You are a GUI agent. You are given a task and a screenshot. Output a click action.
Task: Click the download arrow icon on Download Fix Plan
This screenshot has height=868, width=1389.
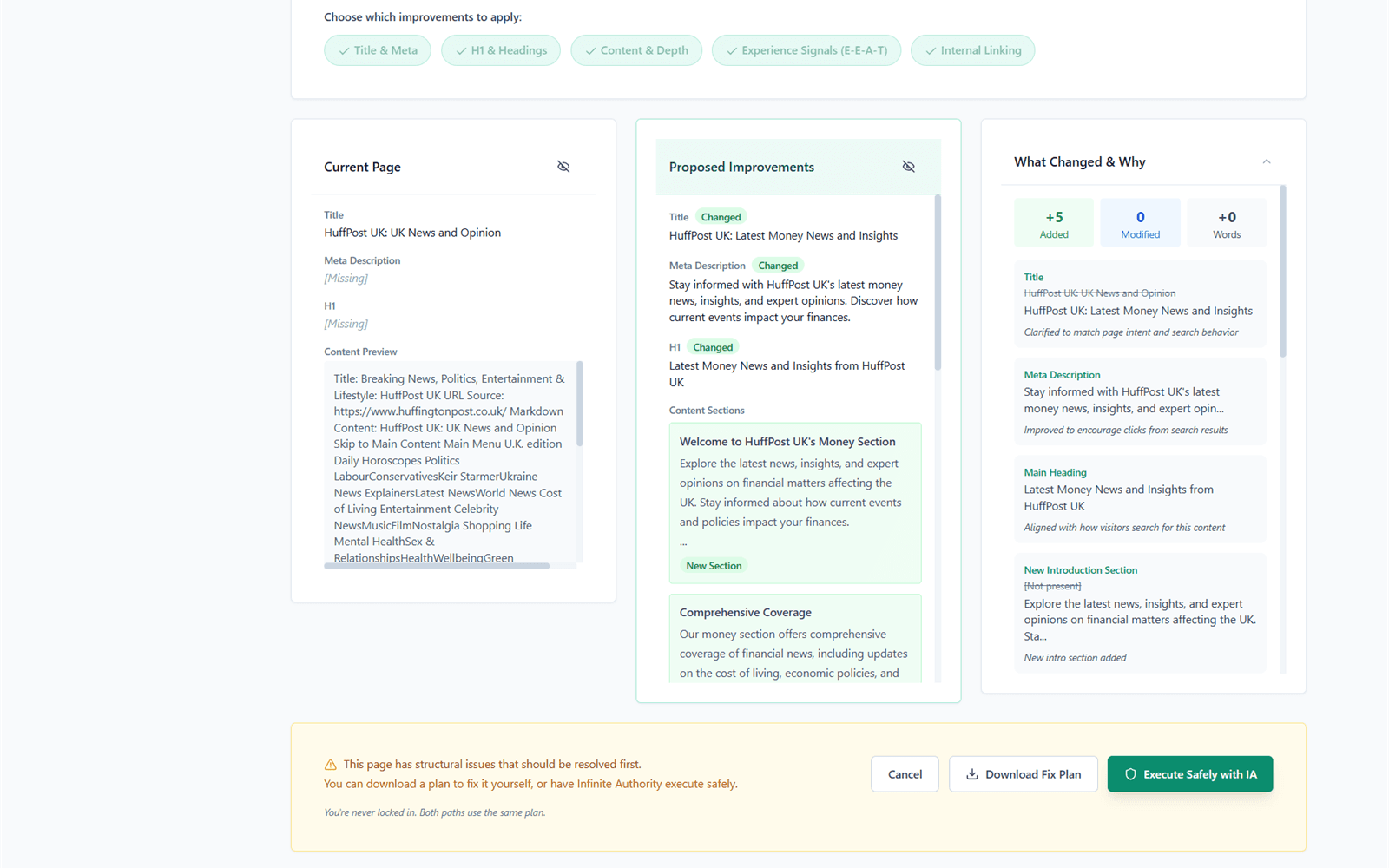pyautogui.click(x=972, y=774)
